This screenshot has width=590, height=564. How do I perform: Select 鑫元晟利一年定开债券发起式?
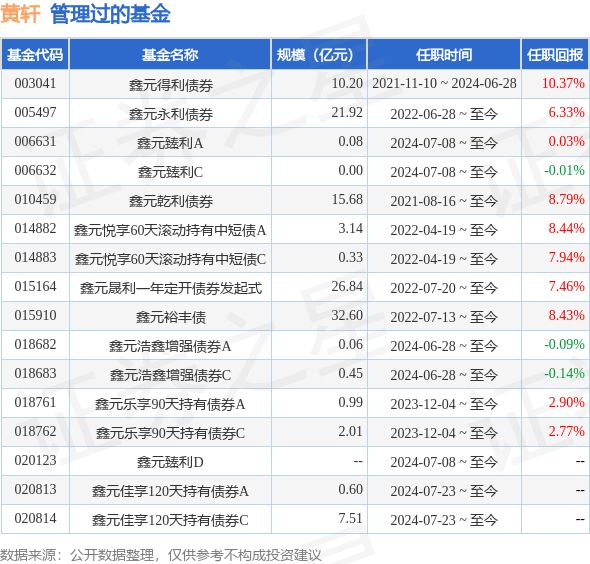(x=171, y=288)
